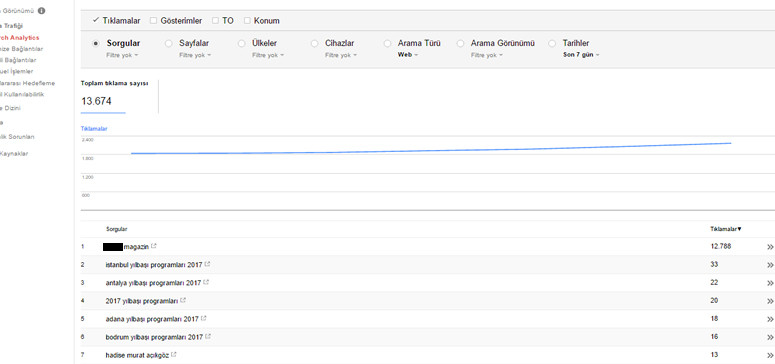Open the İşlemler sidebar item
Screen dimensions: 775x364
(x=16, y=72)
